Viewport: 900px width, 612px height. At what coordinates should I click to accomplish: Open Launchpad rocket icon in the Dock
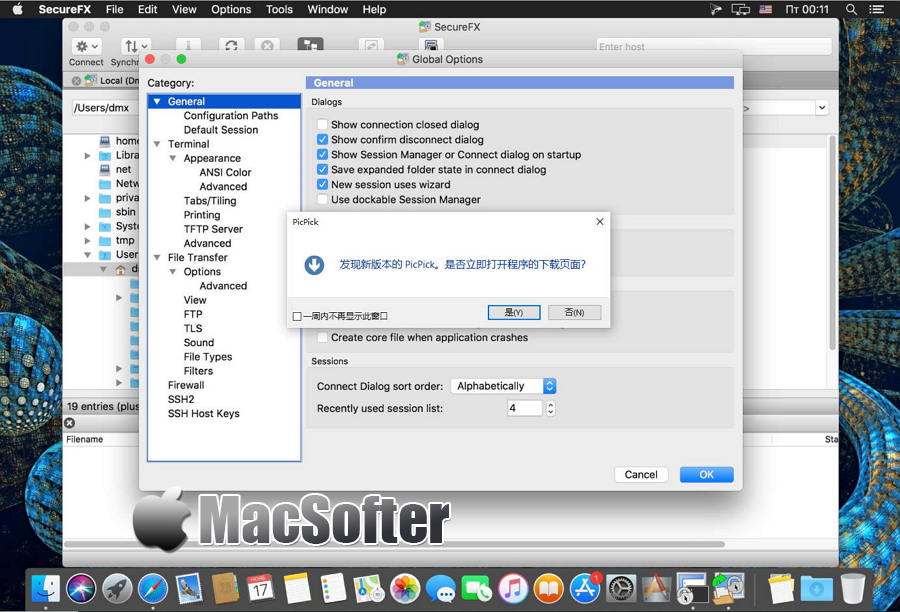point(117,588)
